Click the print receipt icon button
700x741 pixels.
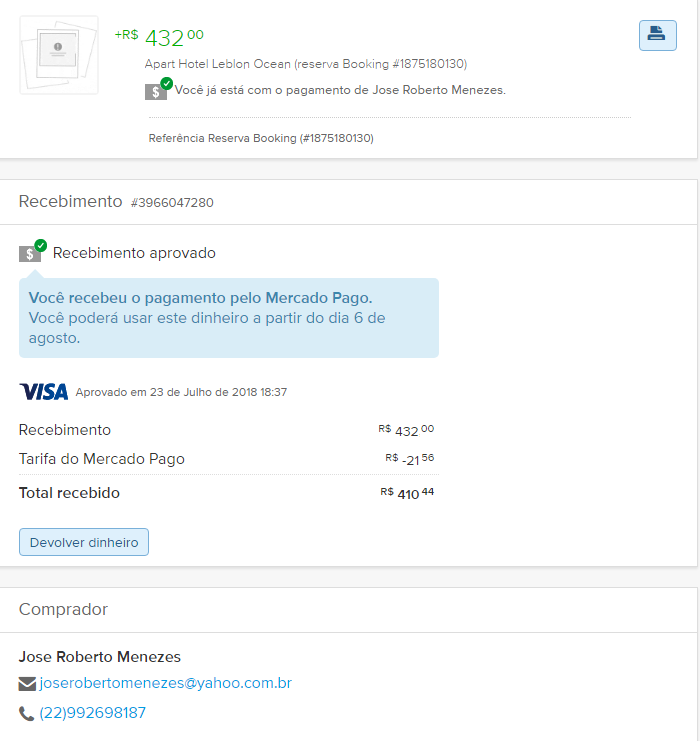(657, 35)
